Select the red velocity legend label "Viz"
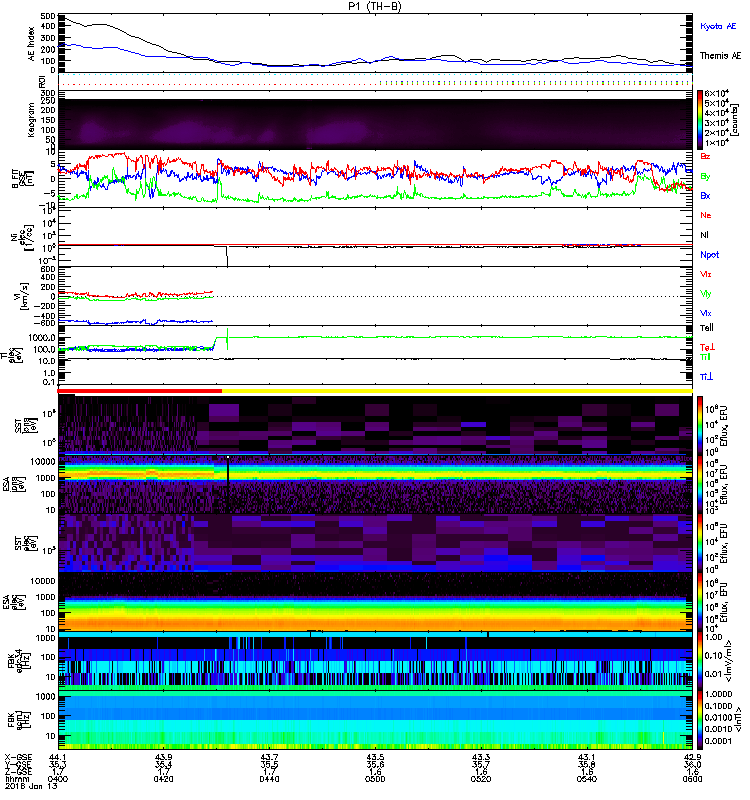The height and width of the screenshot is (800, 750). [706, 274]
